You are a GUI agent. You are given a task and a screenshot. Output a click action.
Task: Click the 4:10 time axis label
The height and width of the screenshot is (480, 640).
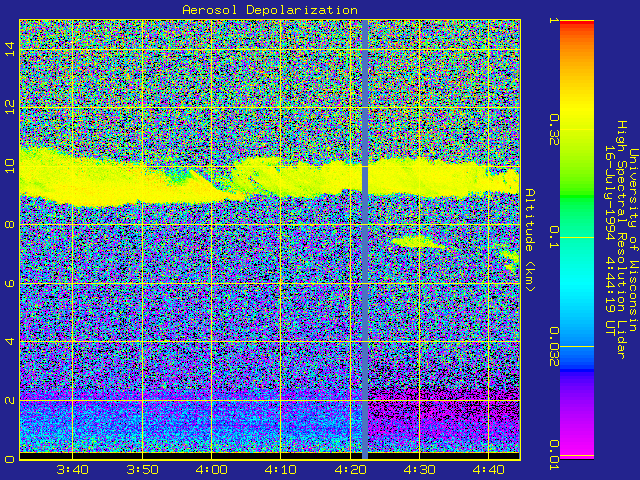[x=280, y=469]
